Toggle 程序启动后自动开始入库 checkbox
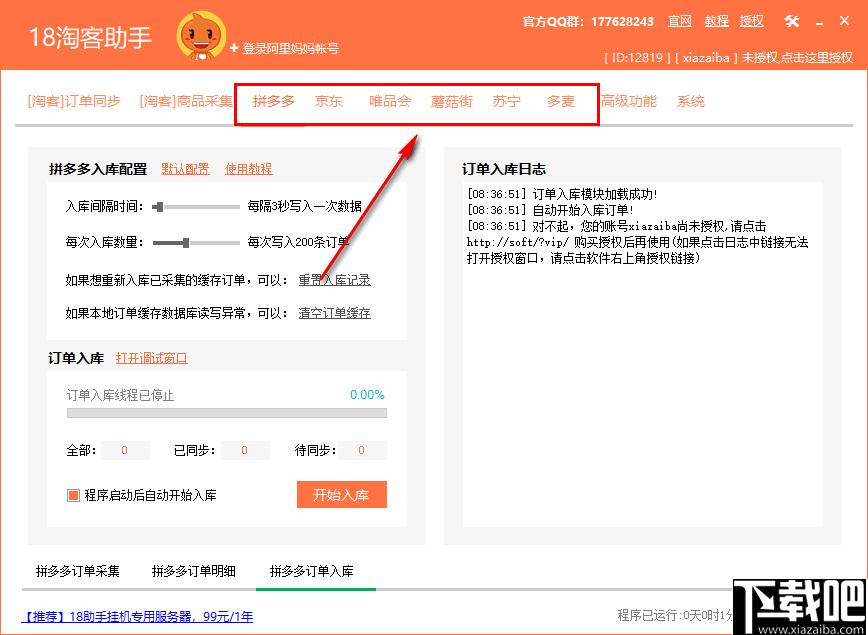The width and height of the screenshot is (868, 635). pyautogui.click(x=73, y=495)
